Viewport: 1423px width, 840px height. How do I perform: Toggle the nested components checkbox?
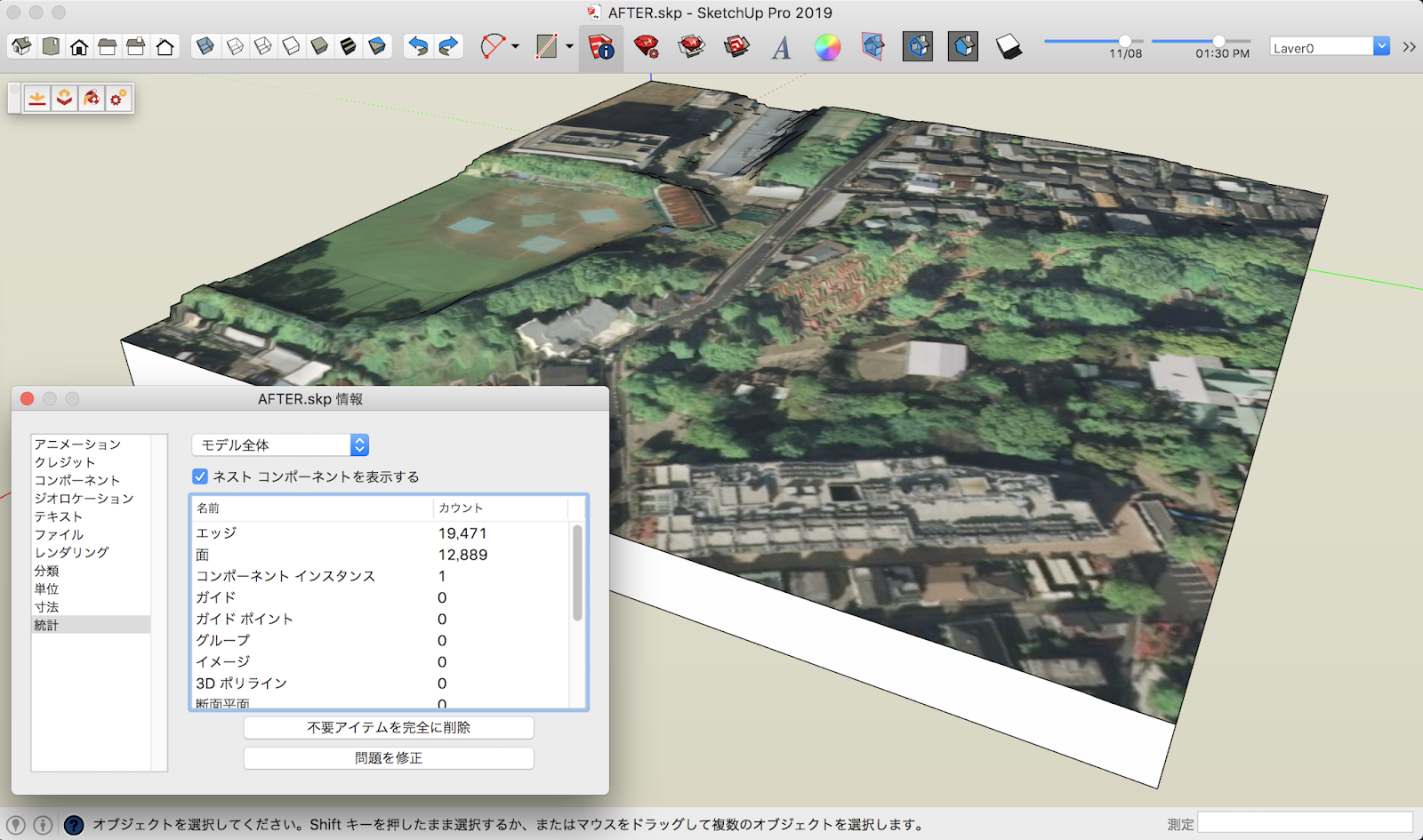(200, 476)
